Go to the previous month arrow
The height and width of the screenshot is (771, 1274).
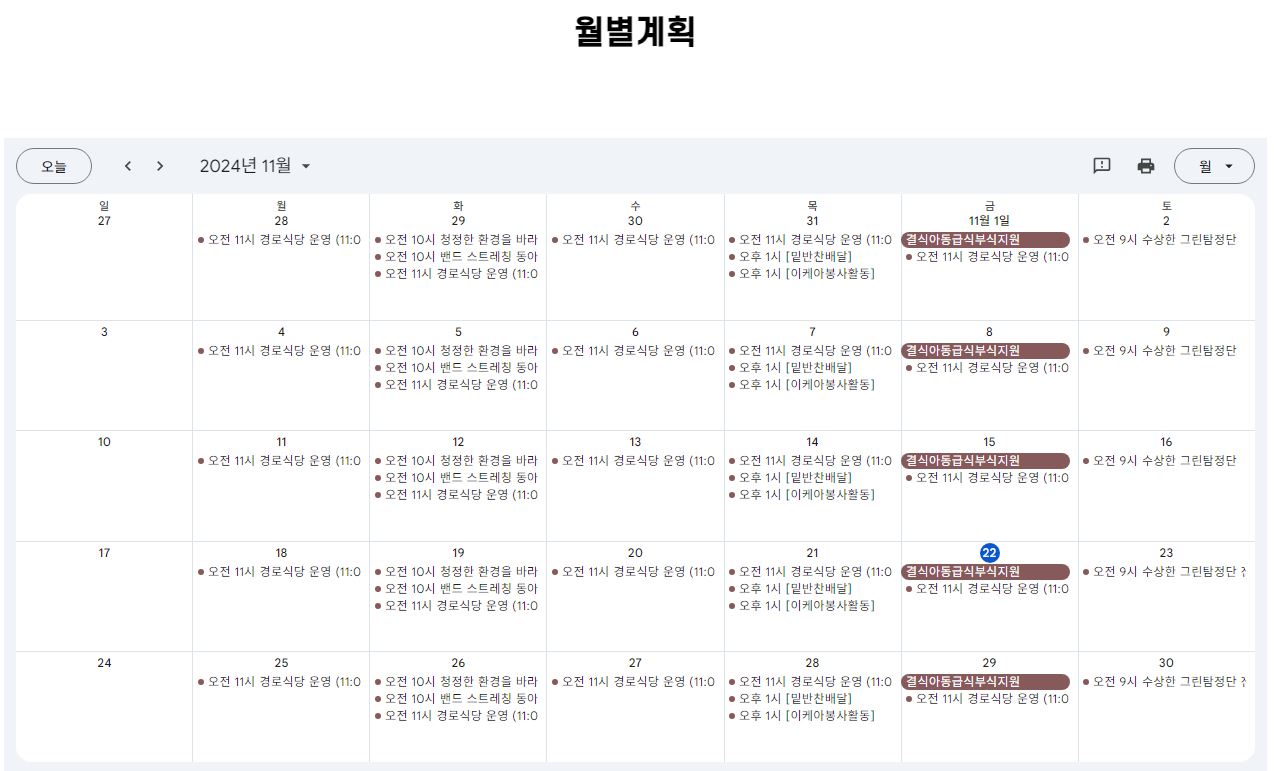tap(128, 166)
